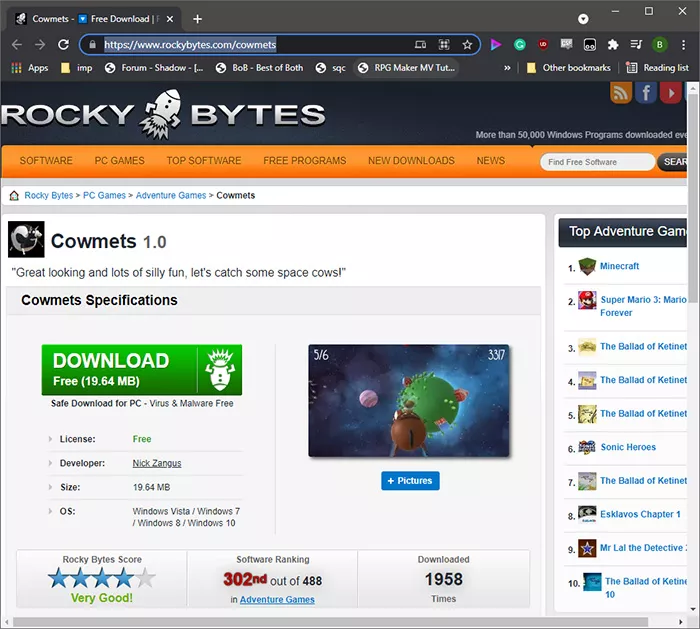Open the Rocky Bytes YouTube icon
The image size is (700, 629).
671,92
